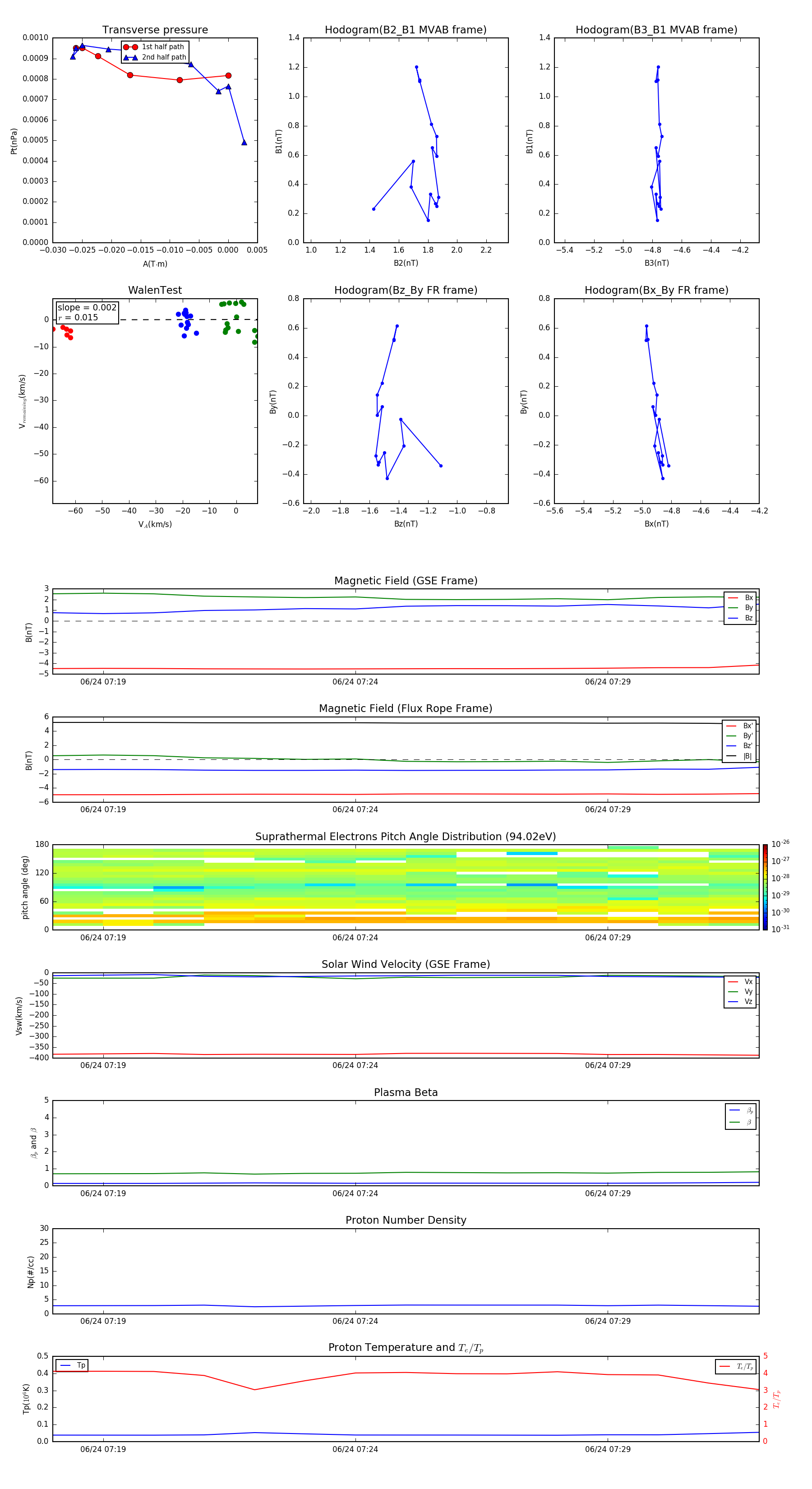Click the 'Proton Number Density' title
The width and height of the screenshot is (812, 1489).
(x=406, y=1220)
